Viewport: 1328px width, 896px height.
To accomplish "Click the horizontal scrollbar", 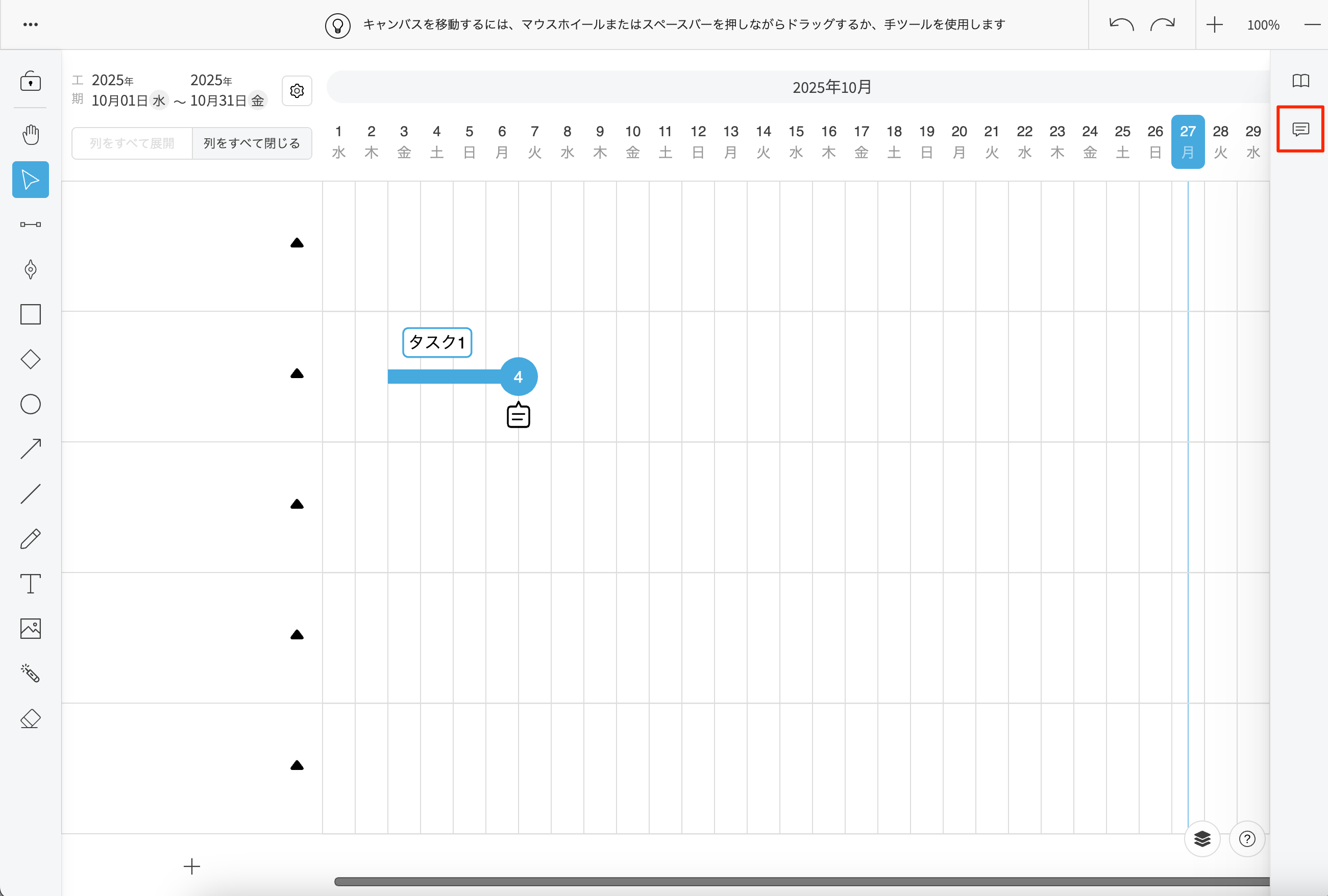I will (800, 881).
